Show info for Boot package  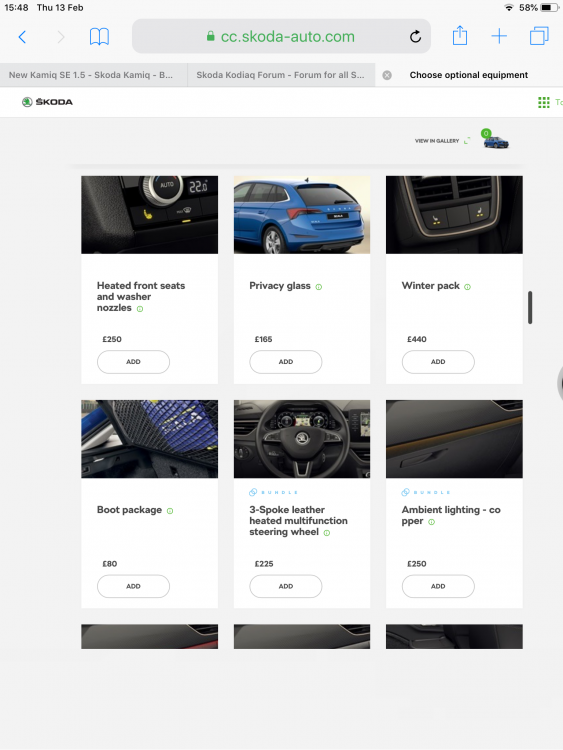coord(170,511)
